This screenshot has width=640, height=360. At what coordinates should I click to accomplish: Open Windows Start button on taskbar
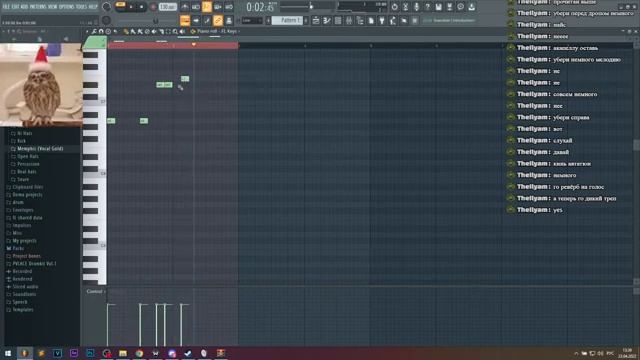8,353
